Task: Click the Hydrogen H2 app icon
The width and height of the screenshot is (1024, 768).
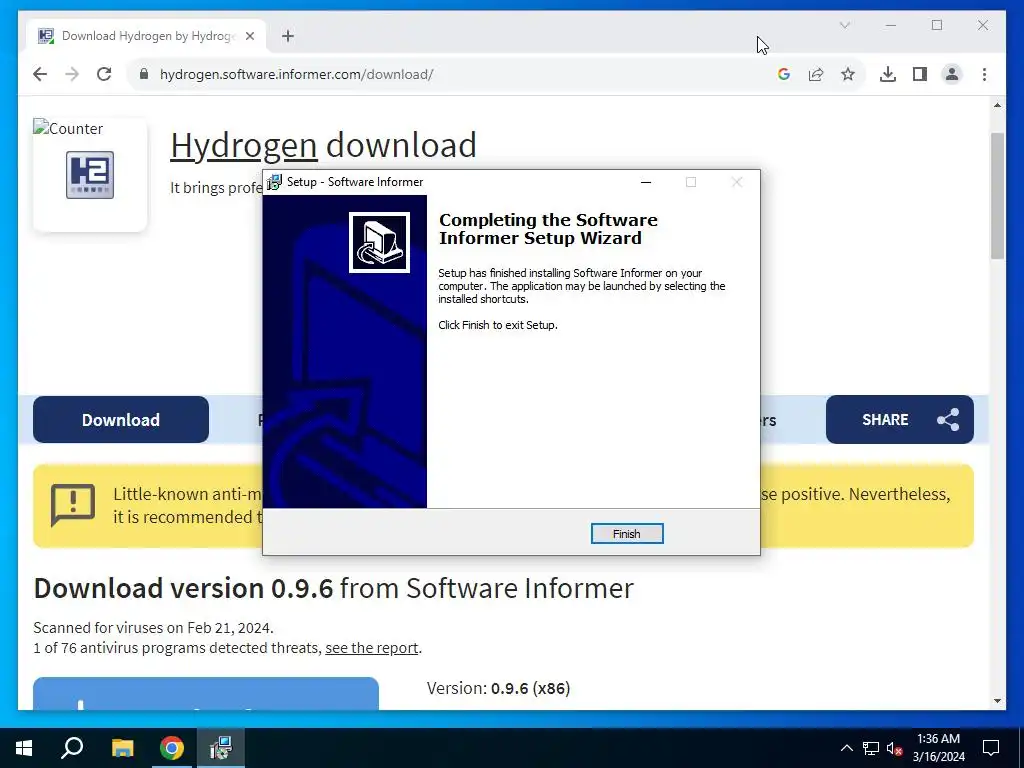Action: (x=90, y=175)
